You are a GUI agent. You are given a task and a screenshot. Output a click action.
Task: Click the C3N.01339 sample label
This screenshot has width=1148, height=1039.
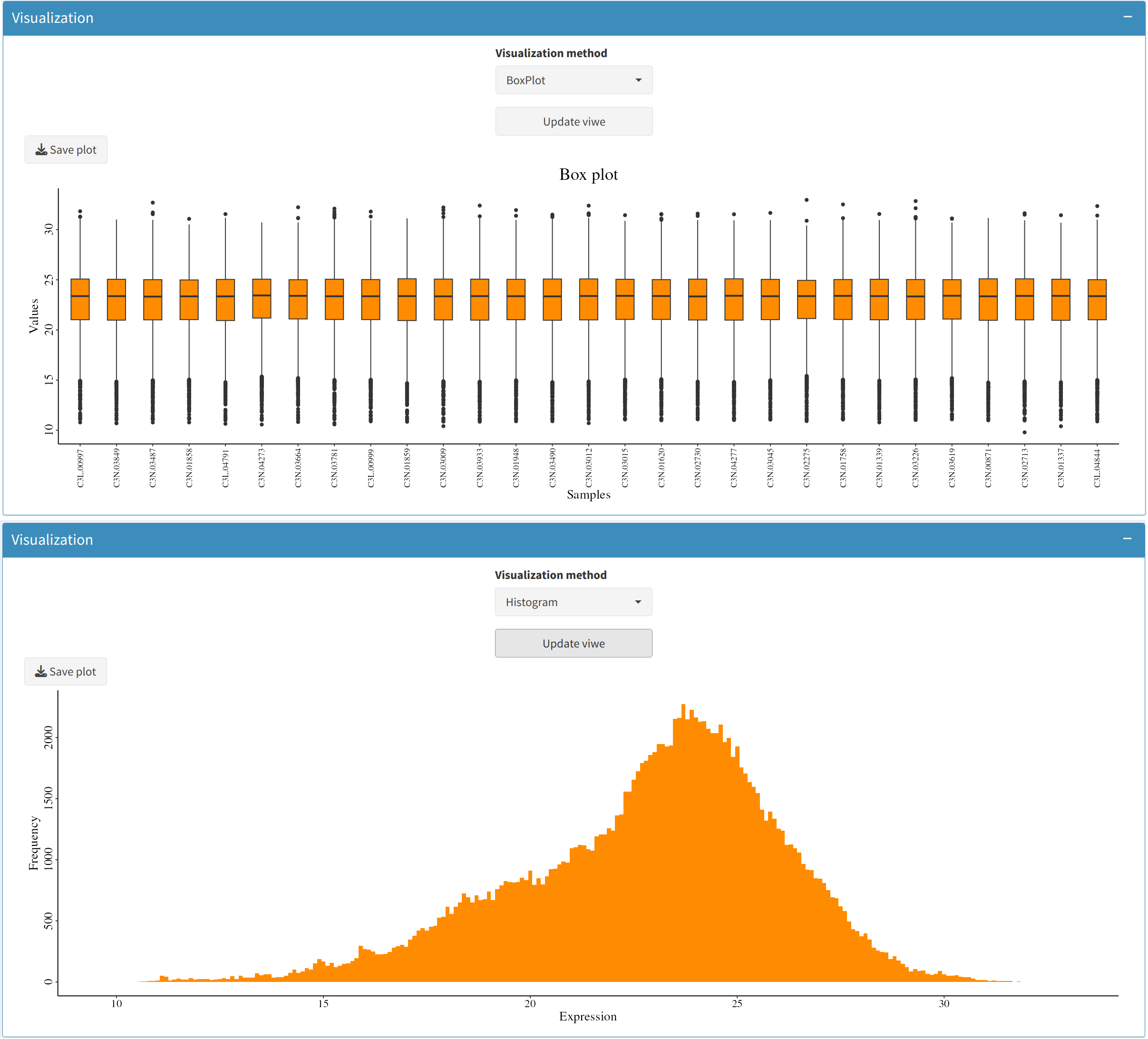(x=879, y=468)
